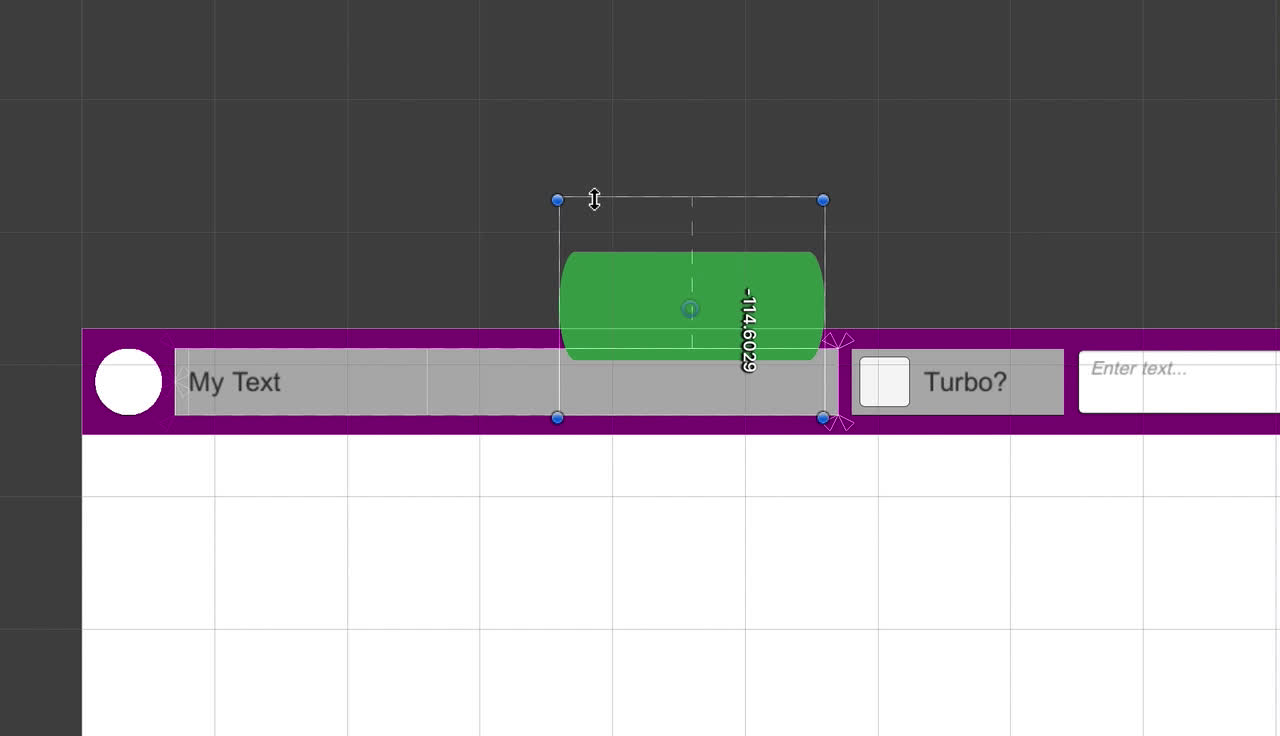Click the Enter text input field
Viewport: 1280px width, 736px height.
1178,381
